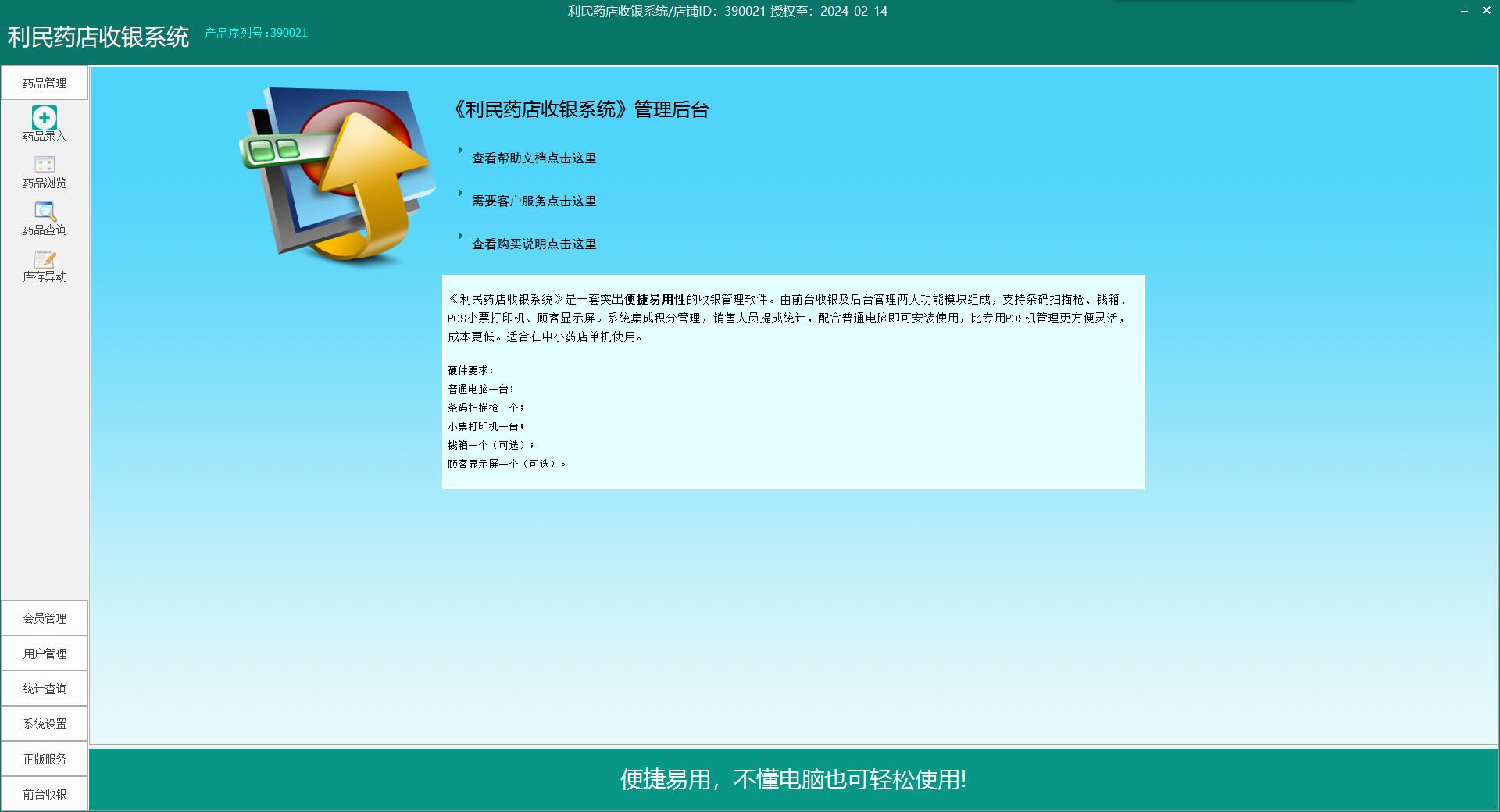
Task: Open the 药品浏览 grid icon
Action: [x=45, y=165]
